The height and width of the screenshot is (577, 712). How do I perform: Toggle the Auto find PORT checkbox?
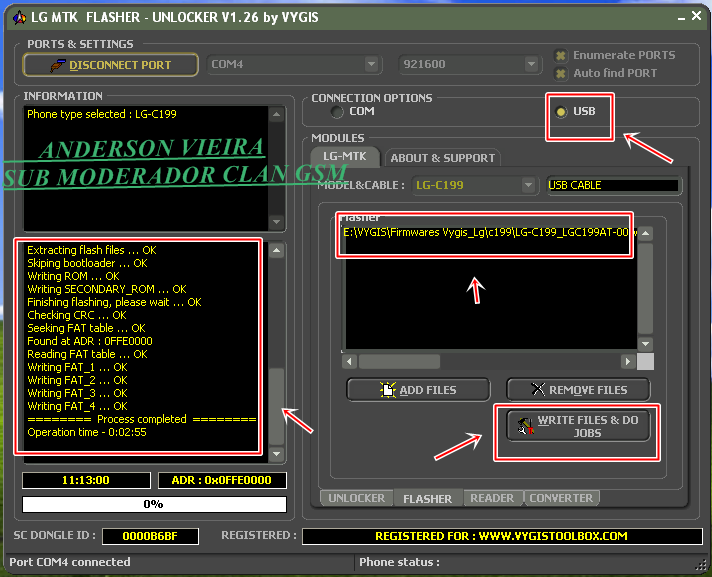point(560,73)
